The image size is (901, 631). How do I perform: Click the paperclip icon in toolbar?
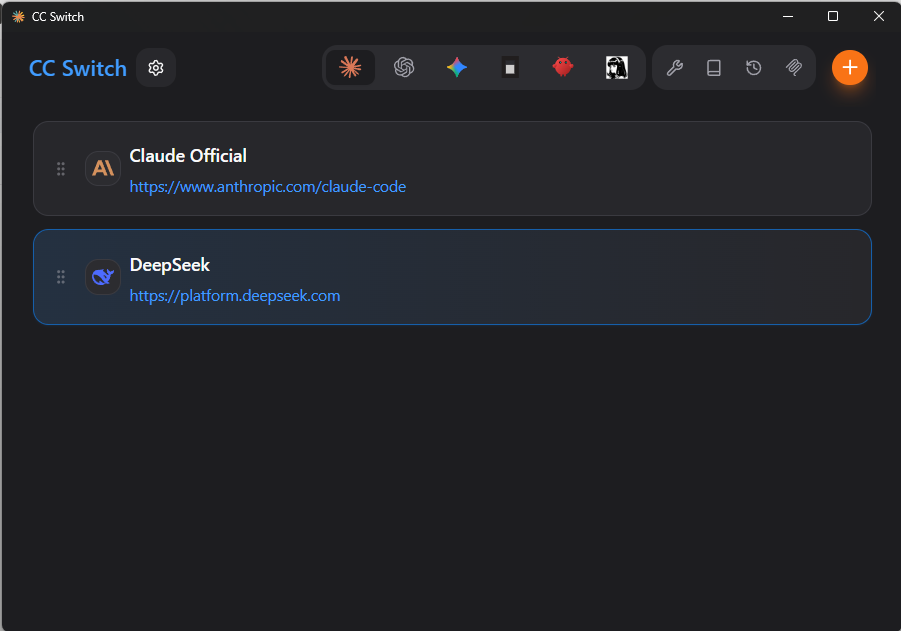[x=794, y=68]
